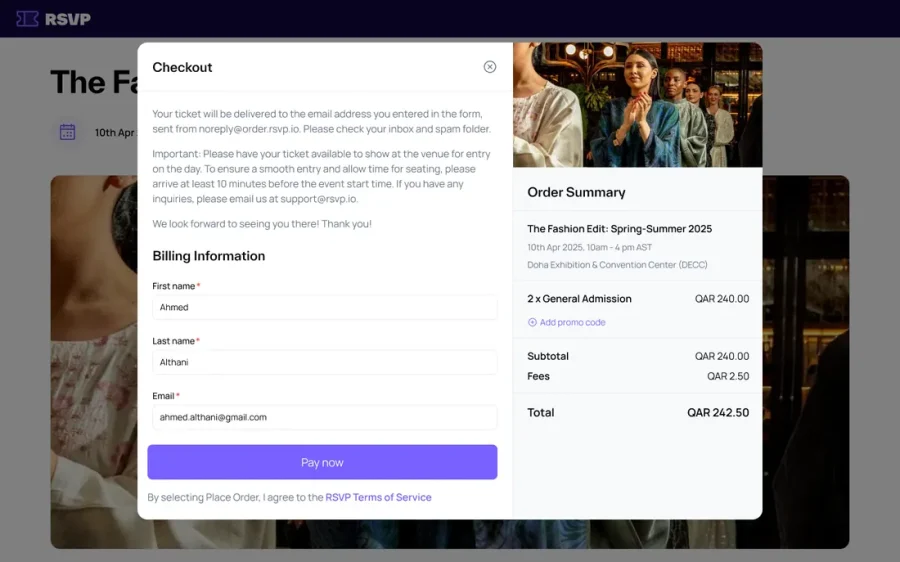Click the event photo thumbnail above Order Summary

point(638,105)
